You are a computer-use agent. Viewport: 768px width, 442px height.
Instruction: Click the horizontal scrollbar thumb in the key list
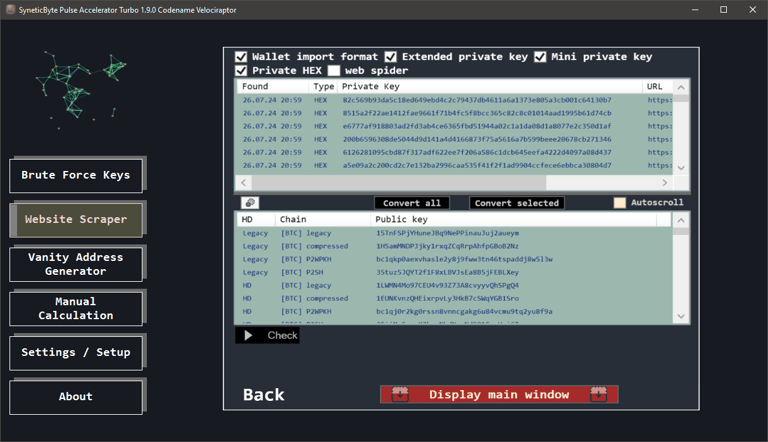(x=399, y=182)
